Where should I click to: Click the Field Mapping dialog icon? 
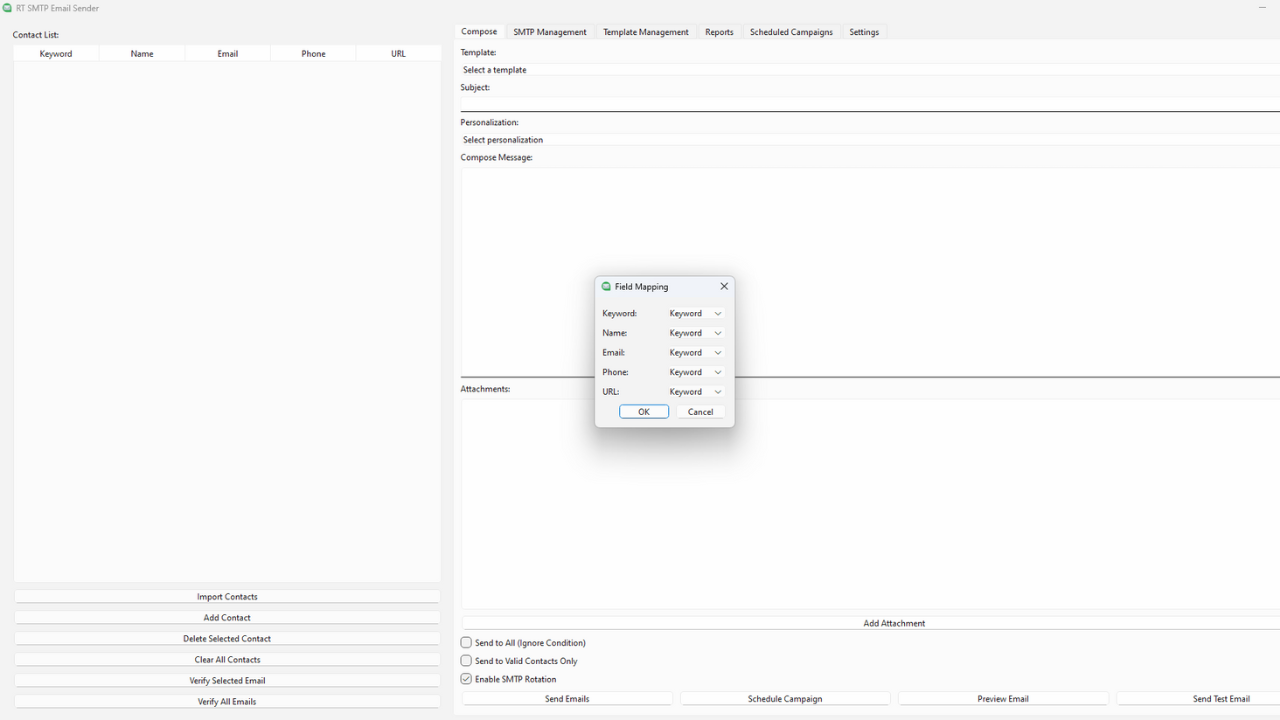[x=606, y=286]
